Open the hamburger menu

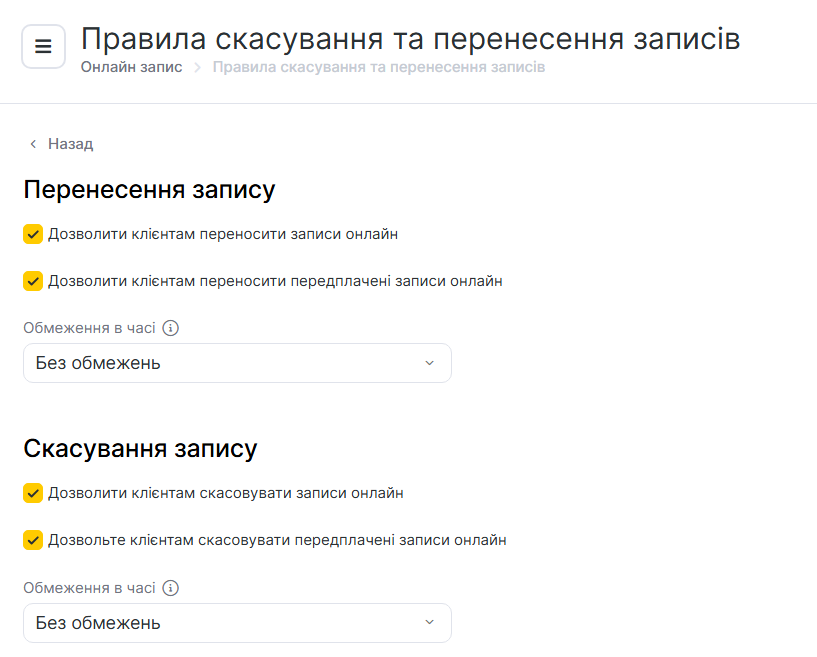(43, 47)
